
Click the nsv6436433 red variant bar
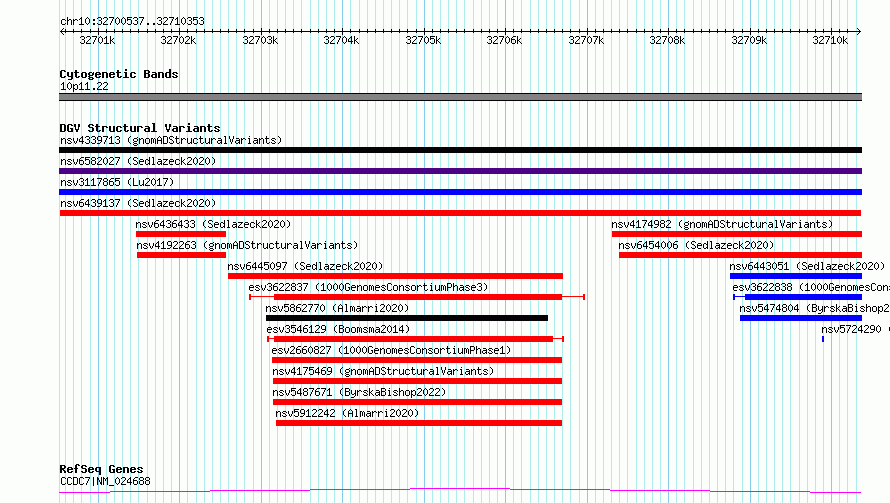click(180, 234)
